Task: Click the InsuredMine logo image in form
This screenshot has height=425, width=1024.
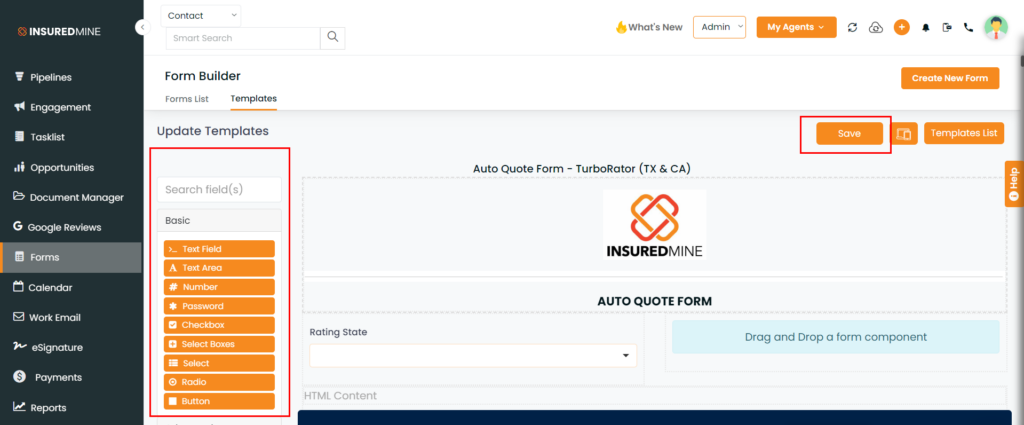Action: point(654,225)
